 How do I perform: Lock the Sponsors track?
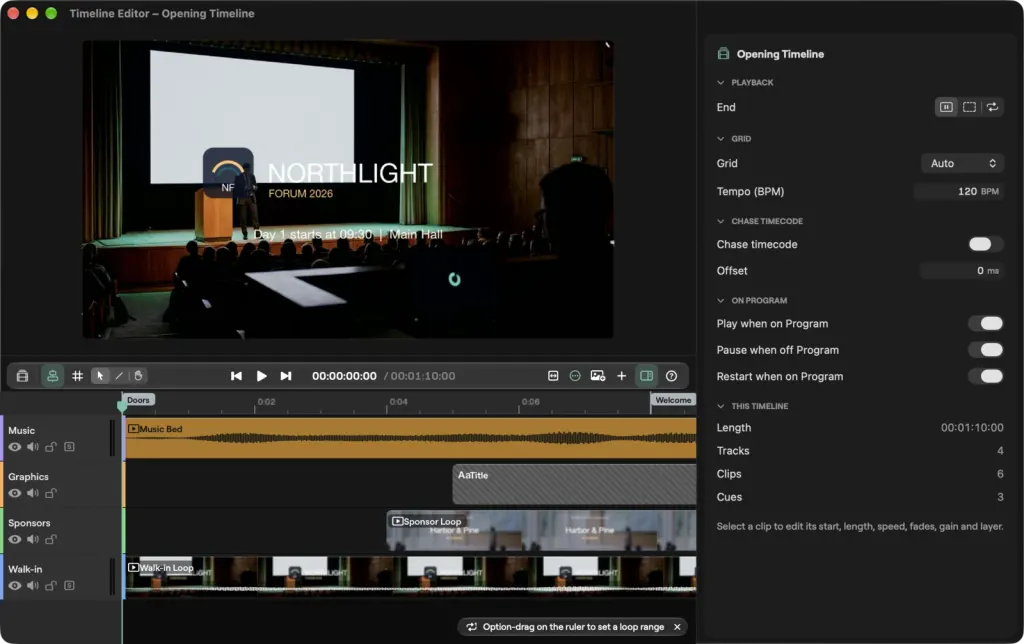[x=50, y=539]
